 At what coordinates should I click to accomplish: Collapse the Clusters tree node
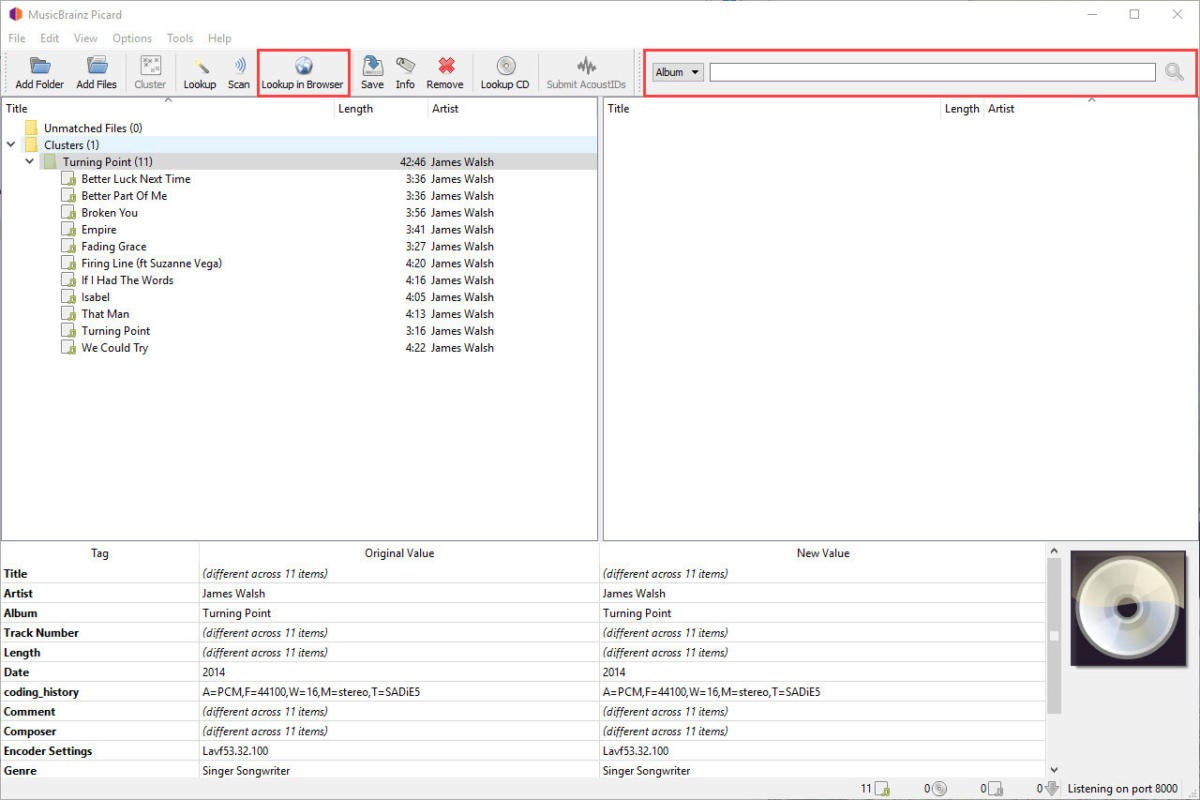tap(11, 145)
